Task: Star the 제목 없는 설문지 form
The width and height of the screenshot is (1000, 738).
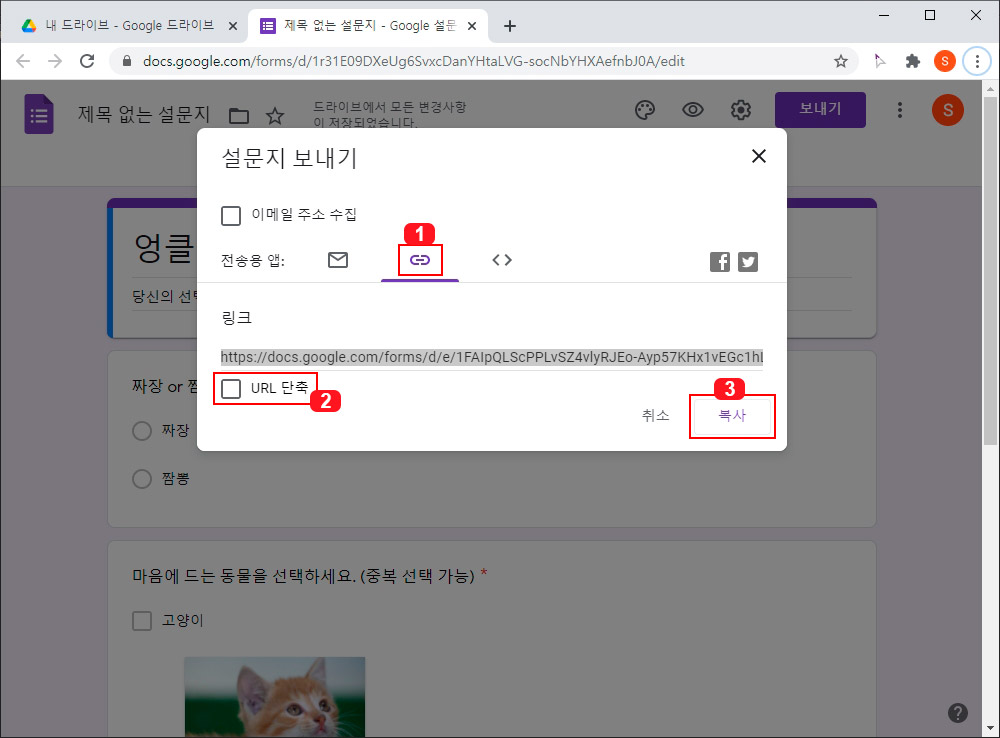Action: click(275, 115)
